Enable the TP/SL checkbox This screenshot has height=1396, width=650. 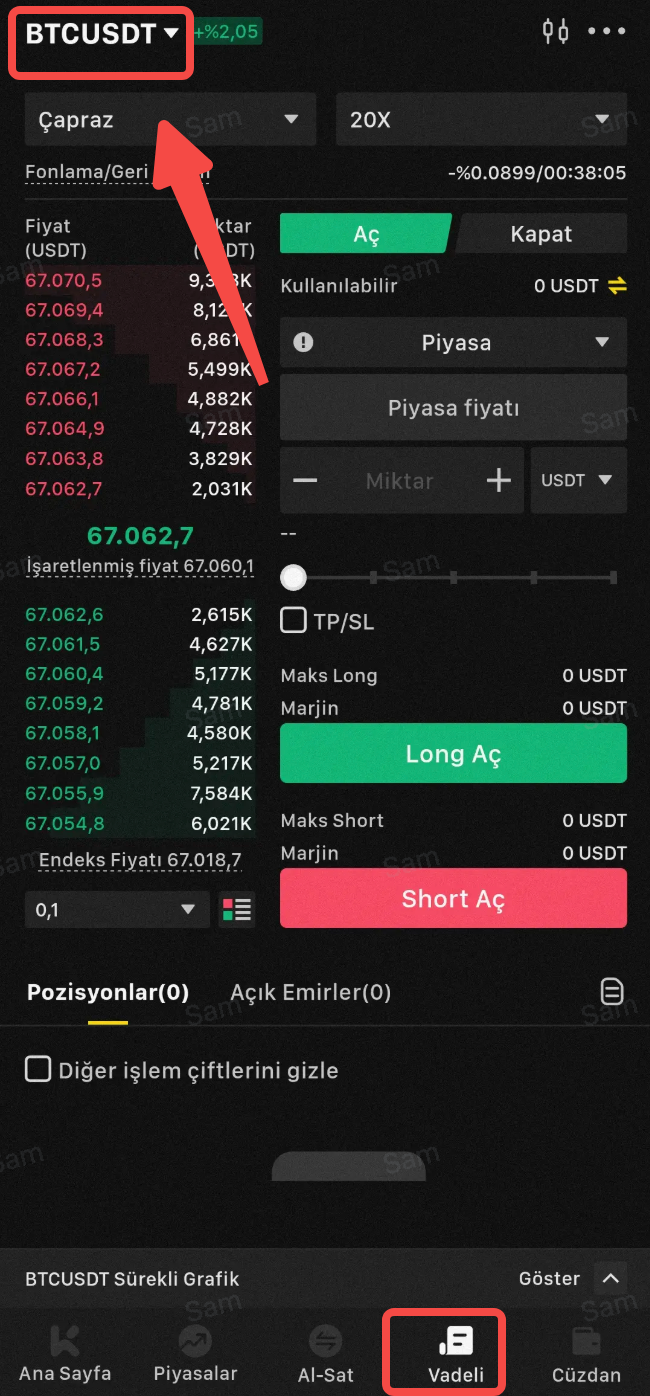tap(294, 621)
